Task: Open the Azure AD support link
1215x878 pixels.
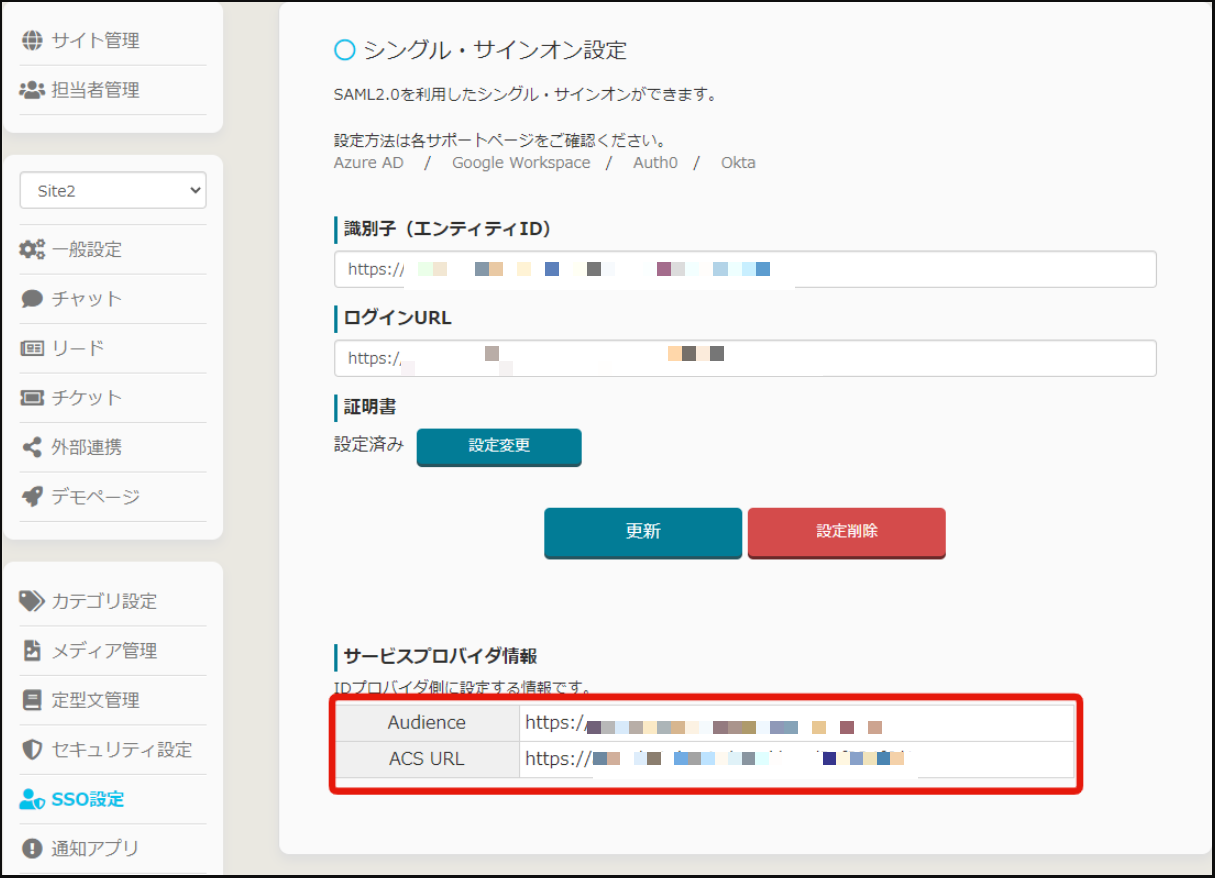Action: coord(369,162)
